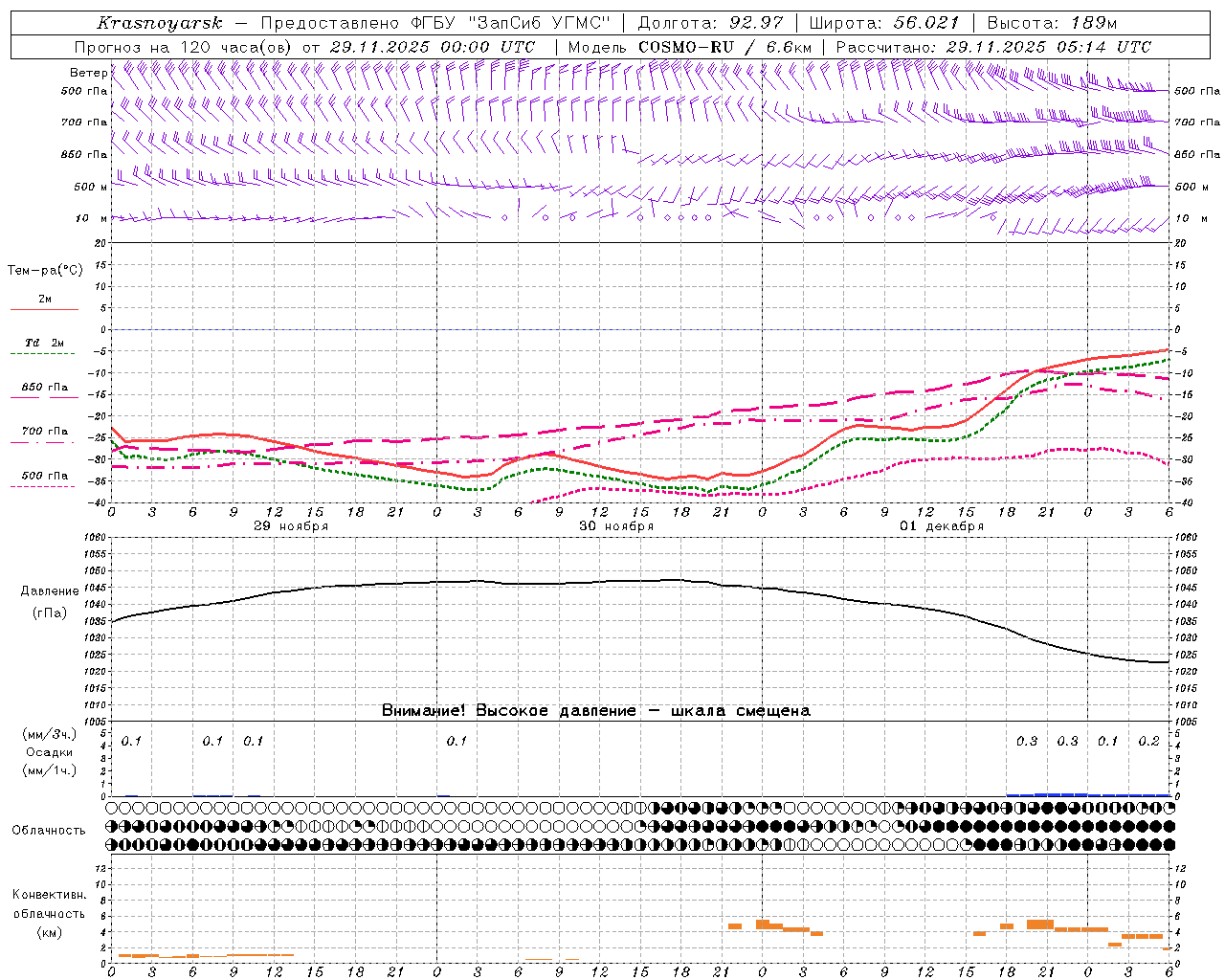Select the 'Долгота: 92.97' longitude text
This screenshot has width=1225, height=980.
tap(710, 23)
